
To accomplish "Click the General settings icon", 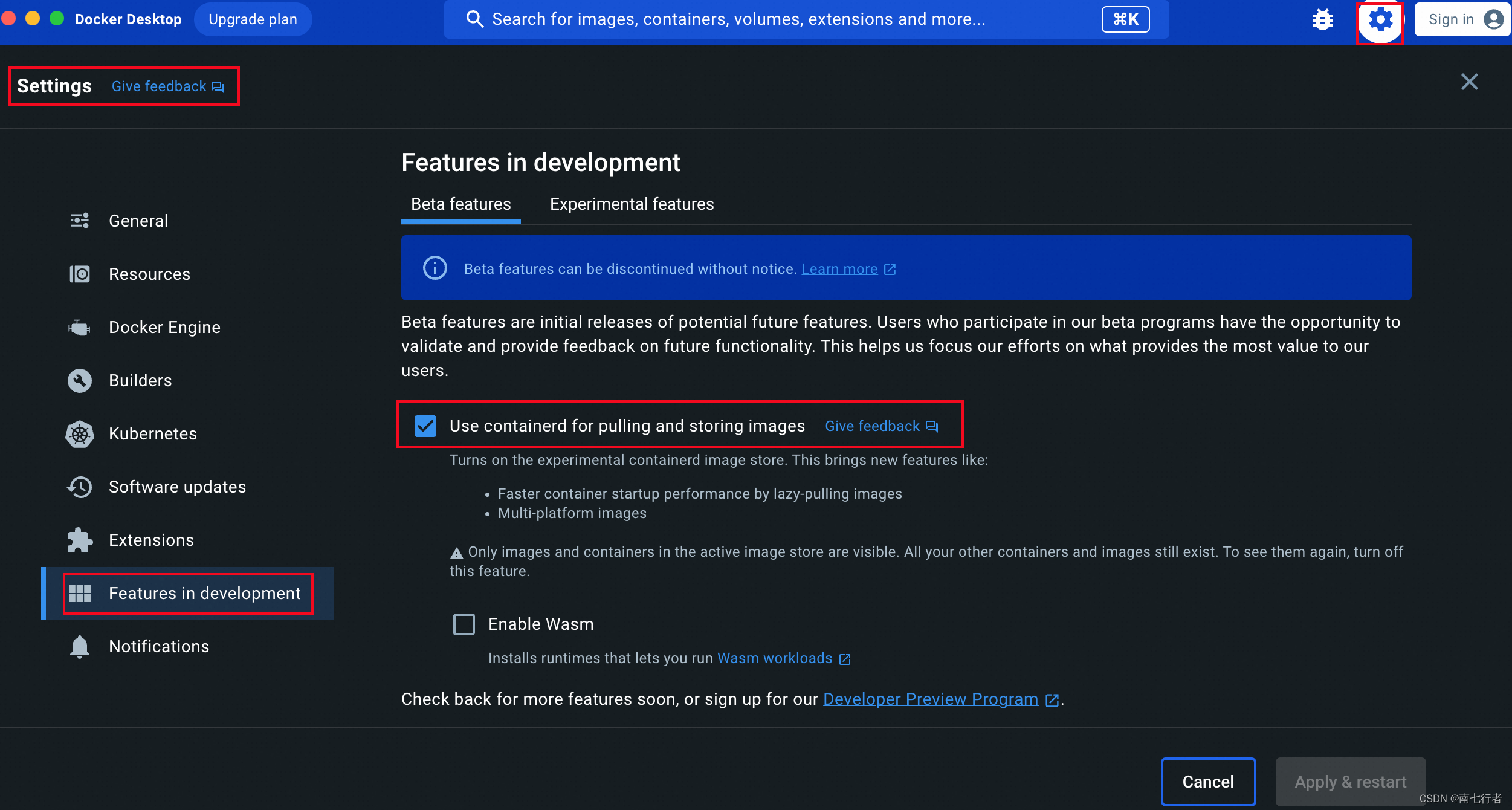I will coord(79,220).
